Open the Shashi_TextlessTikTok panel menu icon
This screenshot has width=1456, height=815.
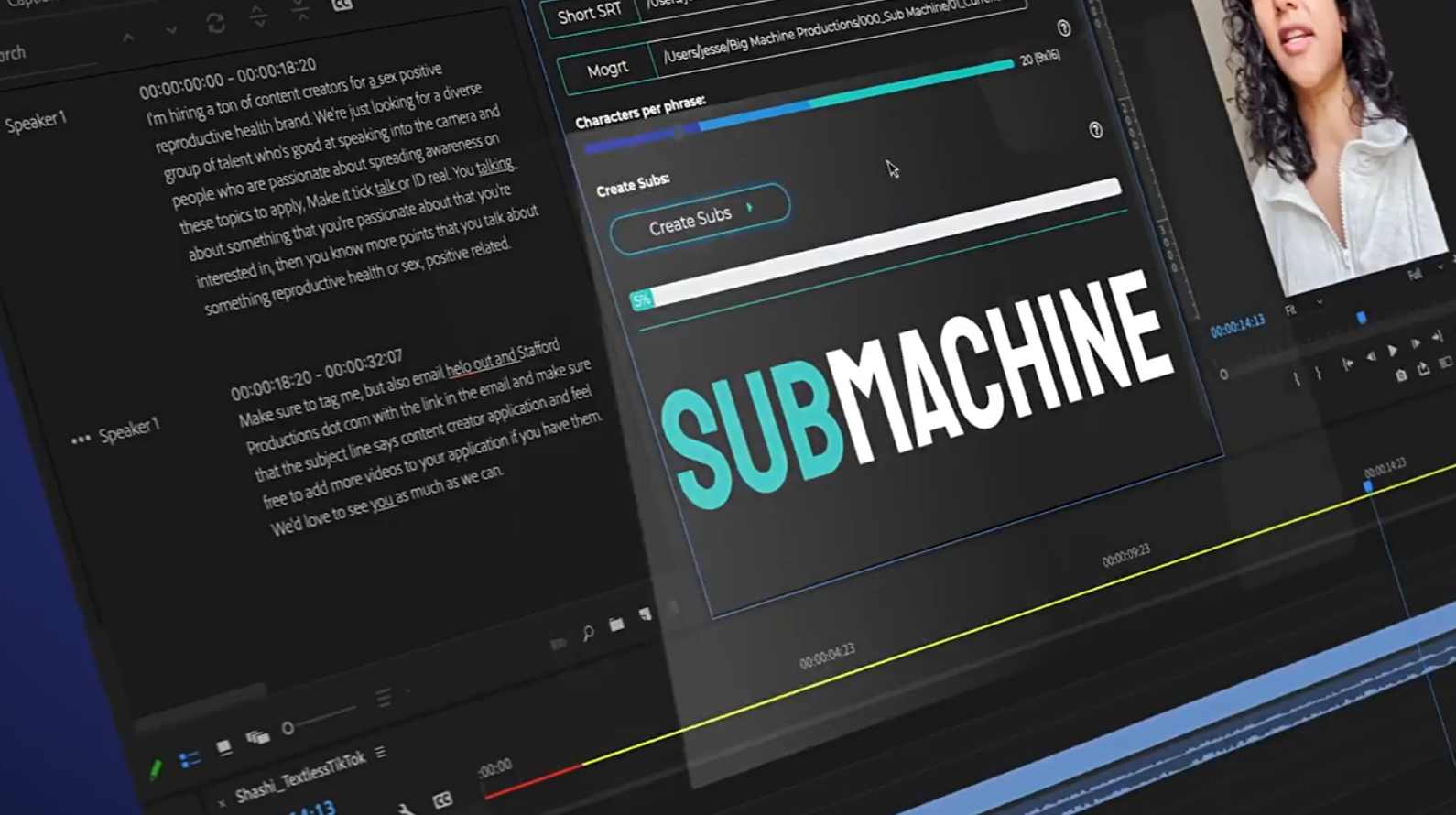point(380,752)
